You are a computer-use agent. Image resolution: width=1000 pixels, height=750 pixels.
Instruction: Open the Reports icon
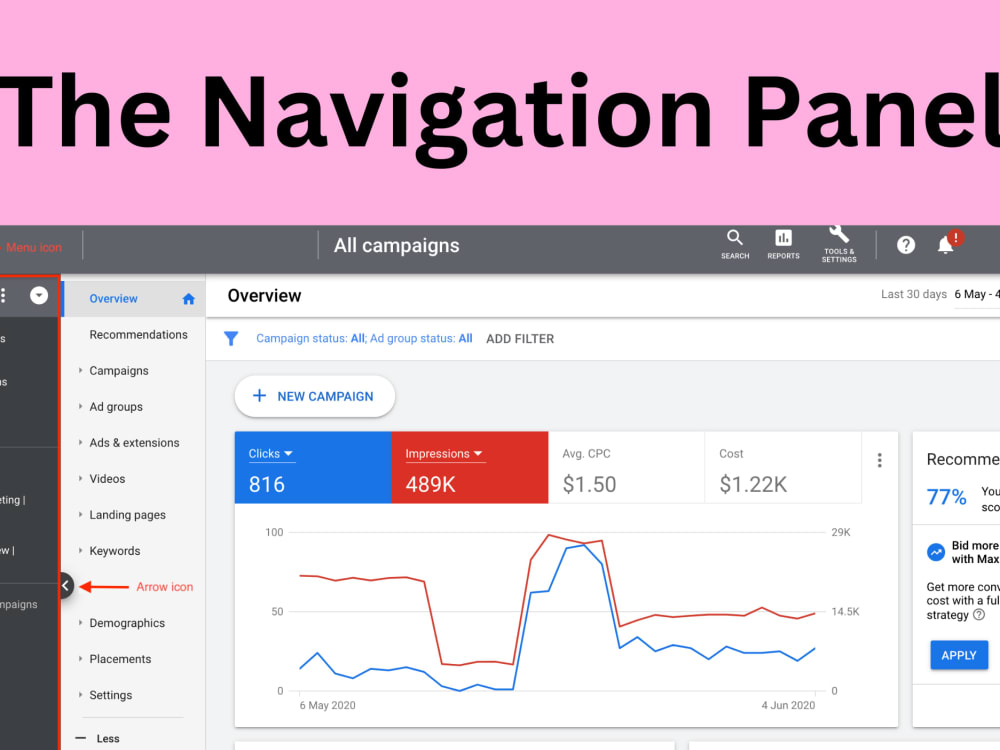(783, 245)
